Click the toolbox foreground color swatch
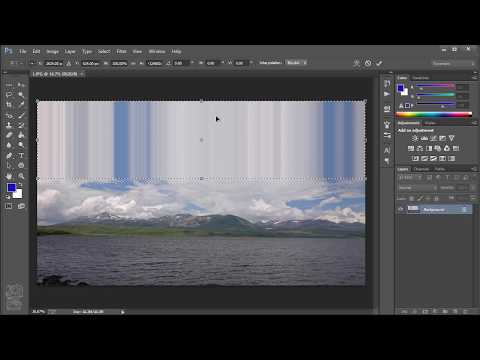The height and width of the screenshot is (360, 480). [11, 188]
